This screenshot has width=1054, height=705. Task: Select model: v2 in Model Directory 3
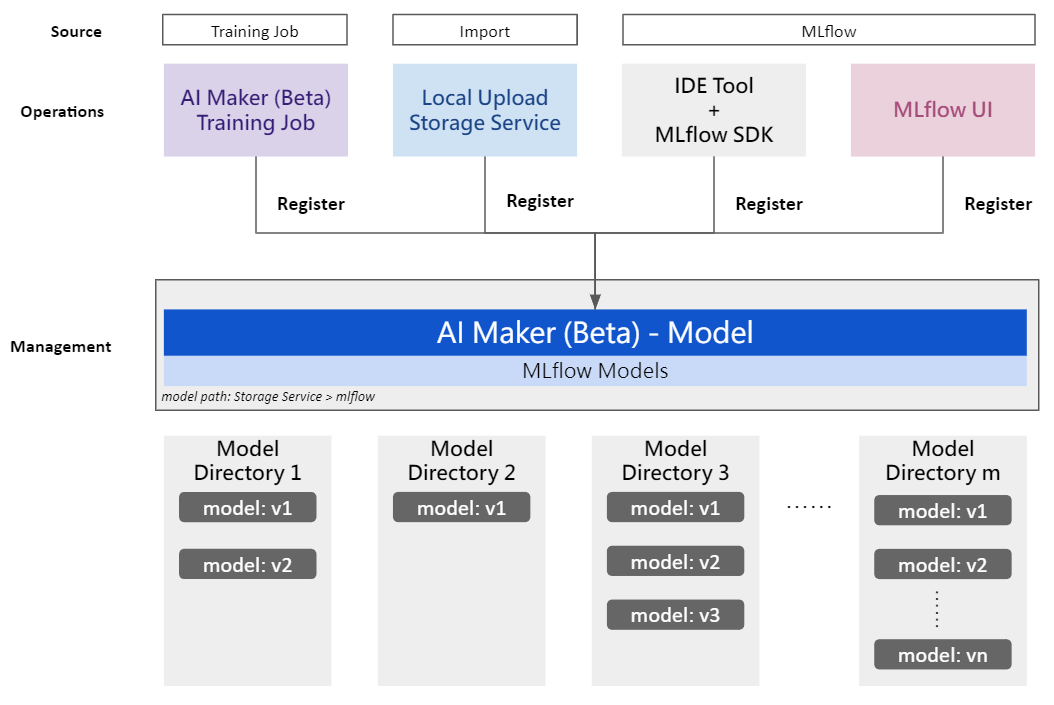tap(676, 561)
